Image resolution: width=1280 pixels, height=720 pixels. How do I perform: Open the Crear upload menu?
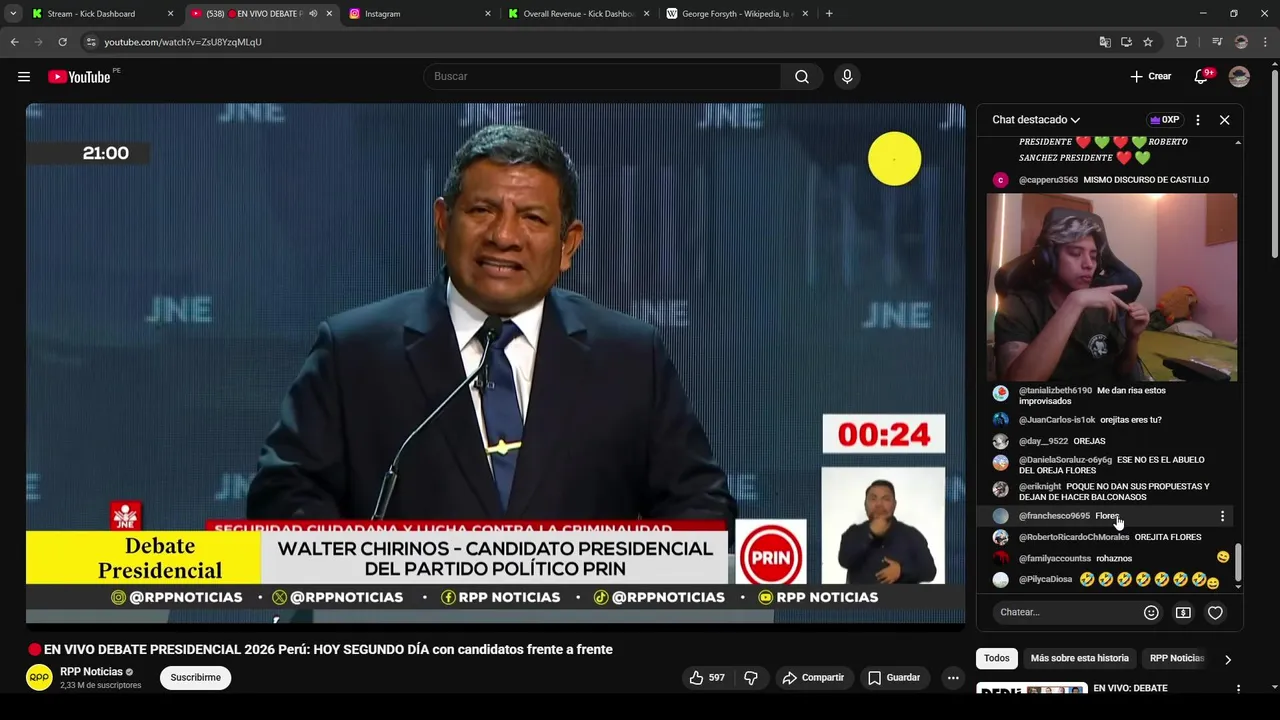(x=1150, y=76)
